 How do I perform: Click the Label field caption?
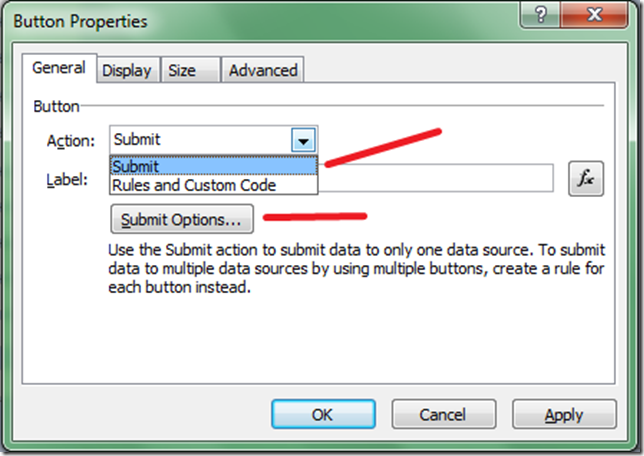point(67,180)
